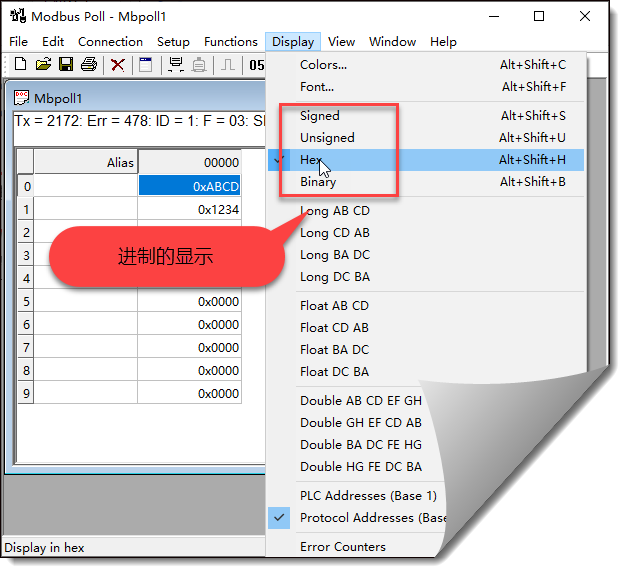Viewport: 625px width, 573px height.
Task: Select Long BA DC format
Action: coord(426,255)
